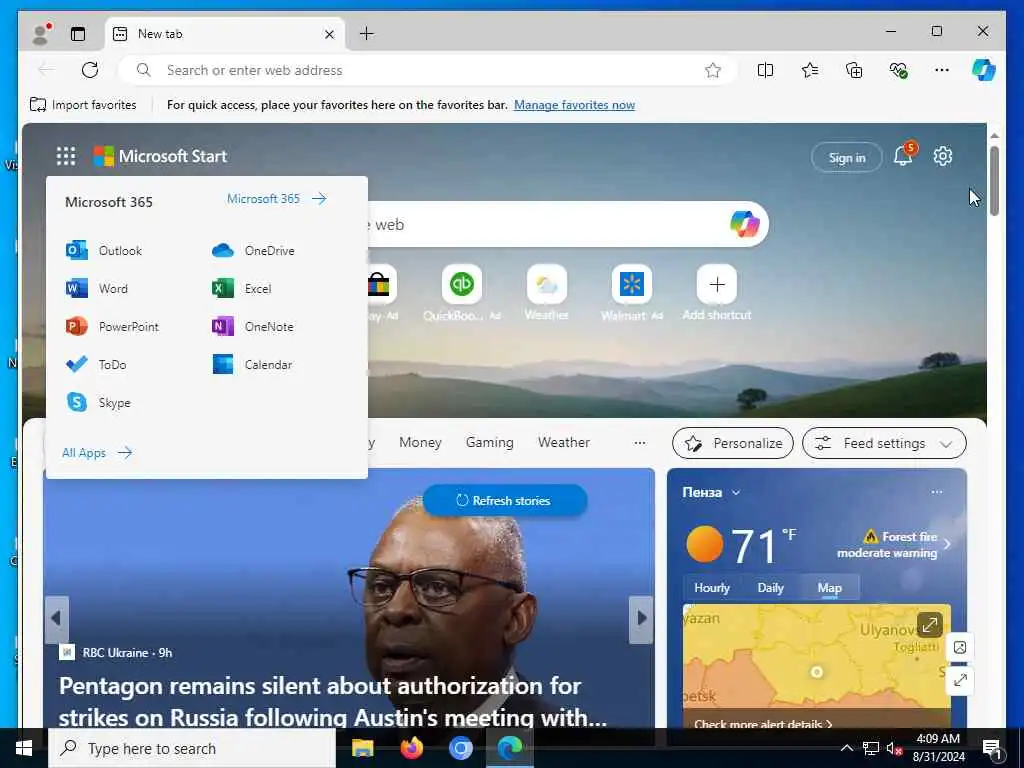Screen dimensions: 1024x768
Task: Click the address bar field
Action: [x=428, y=70]
